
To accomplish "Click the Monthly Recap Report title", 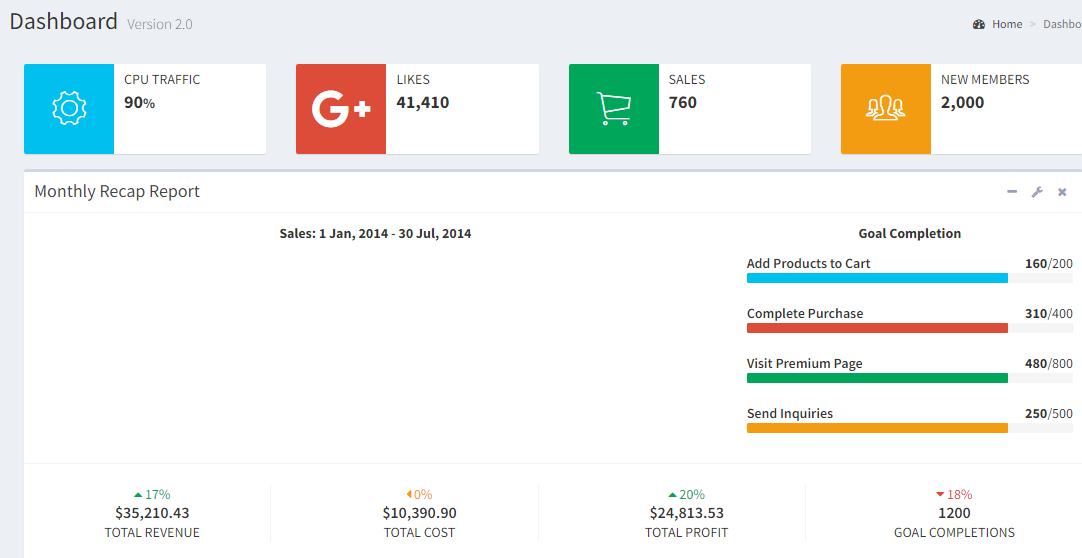I will (117, 192).
